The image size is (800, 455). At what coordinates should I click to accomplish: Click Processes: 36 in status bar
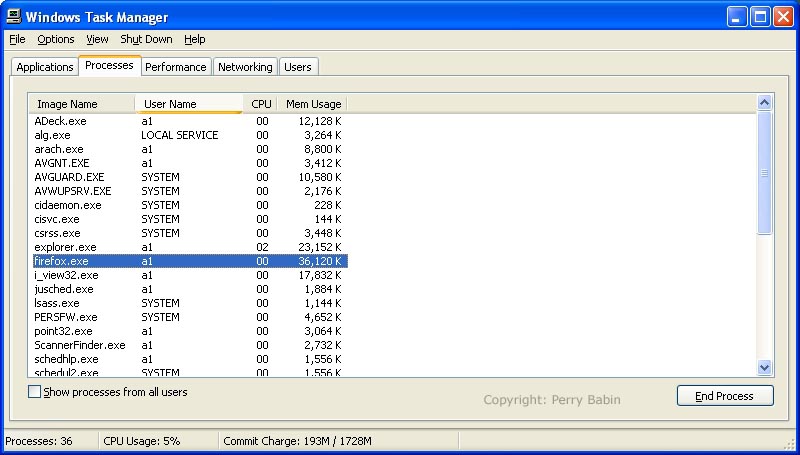(x=39, y=441)
